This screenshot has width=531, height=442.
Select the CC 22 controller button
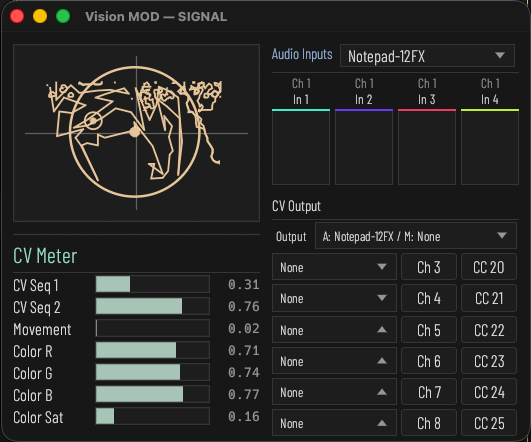489,330
